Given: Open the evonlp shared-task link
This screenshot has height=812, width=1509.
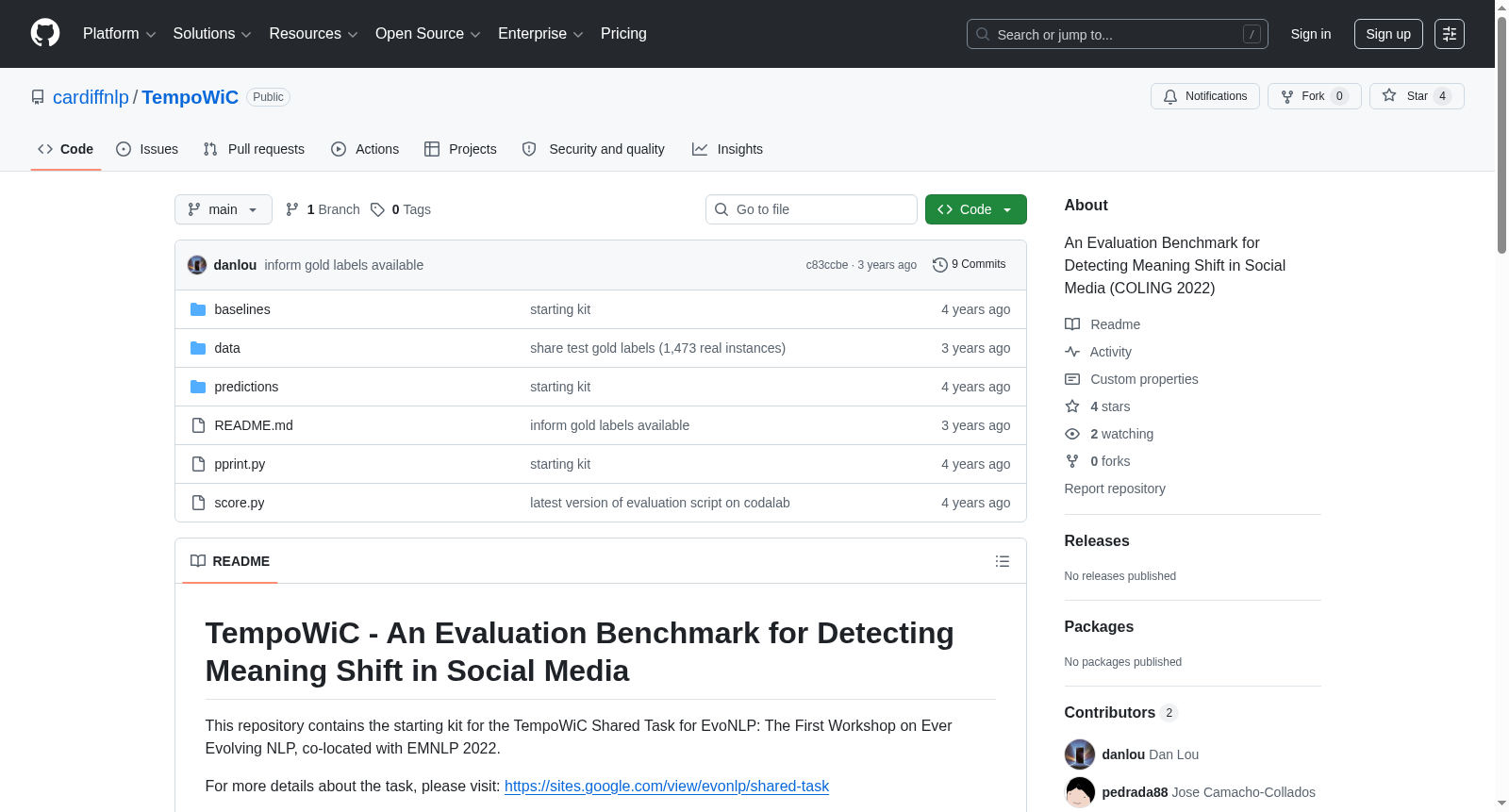Looking at the screenshot, I should tap(667, 786).
